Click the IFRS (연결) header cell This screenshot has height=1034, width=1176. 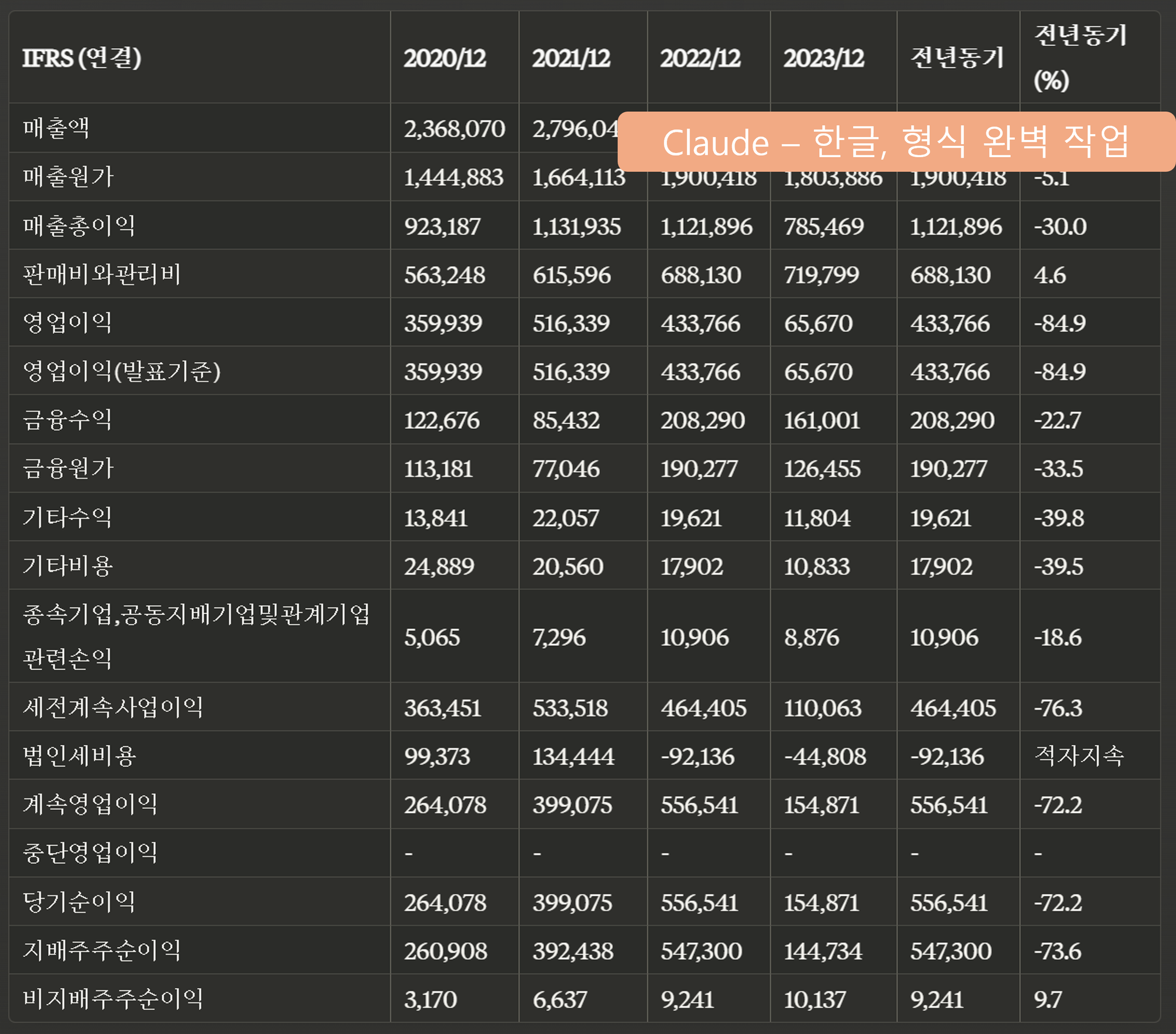(x=82, y=58)
